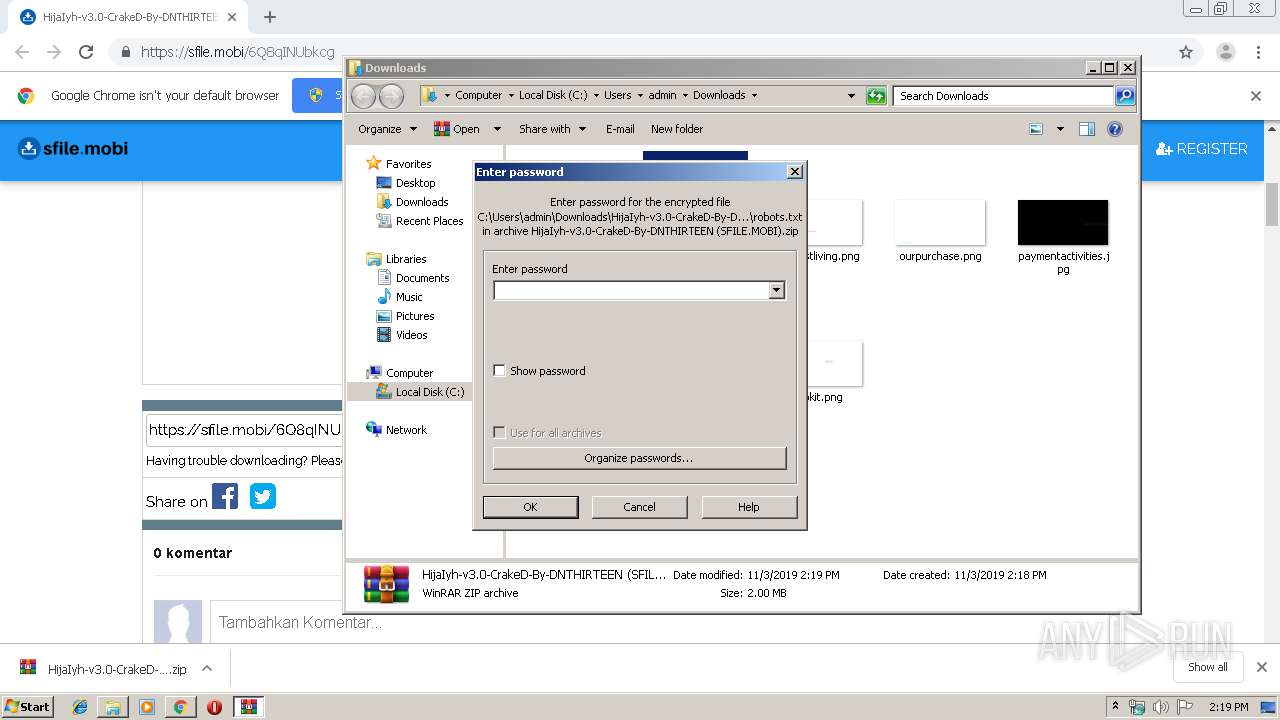1280x720 pixels.
Task: Select Computer in the navigation pane
Action: [409, 373]
